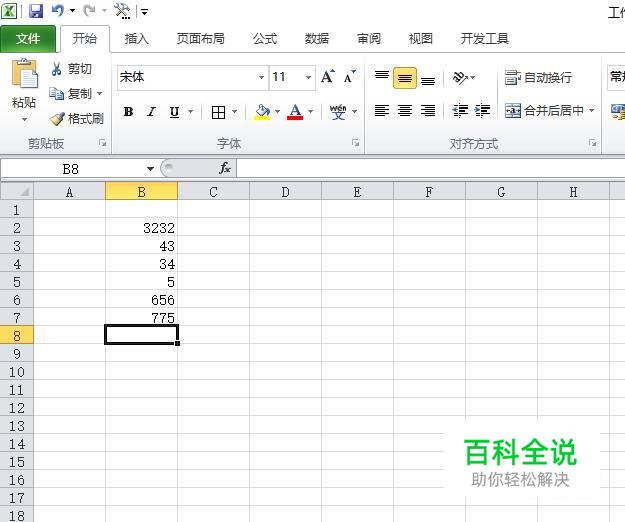The width and height of the screenshot is (625, 522).
Task: Click the Increase Indent icon
Action: click(x=483, y=110)
